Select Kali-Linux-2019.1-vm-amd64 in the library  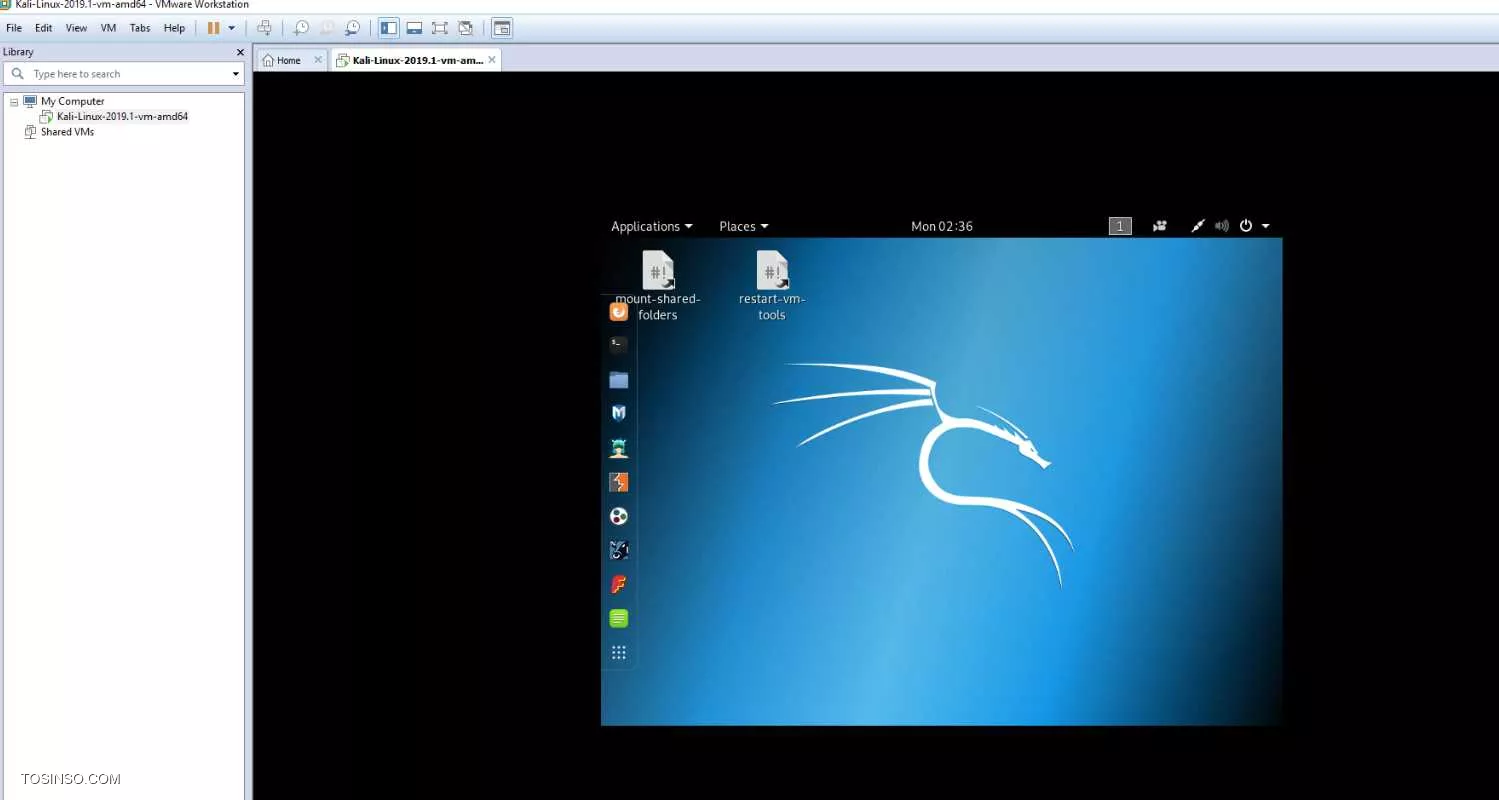[x=122, y=116]
